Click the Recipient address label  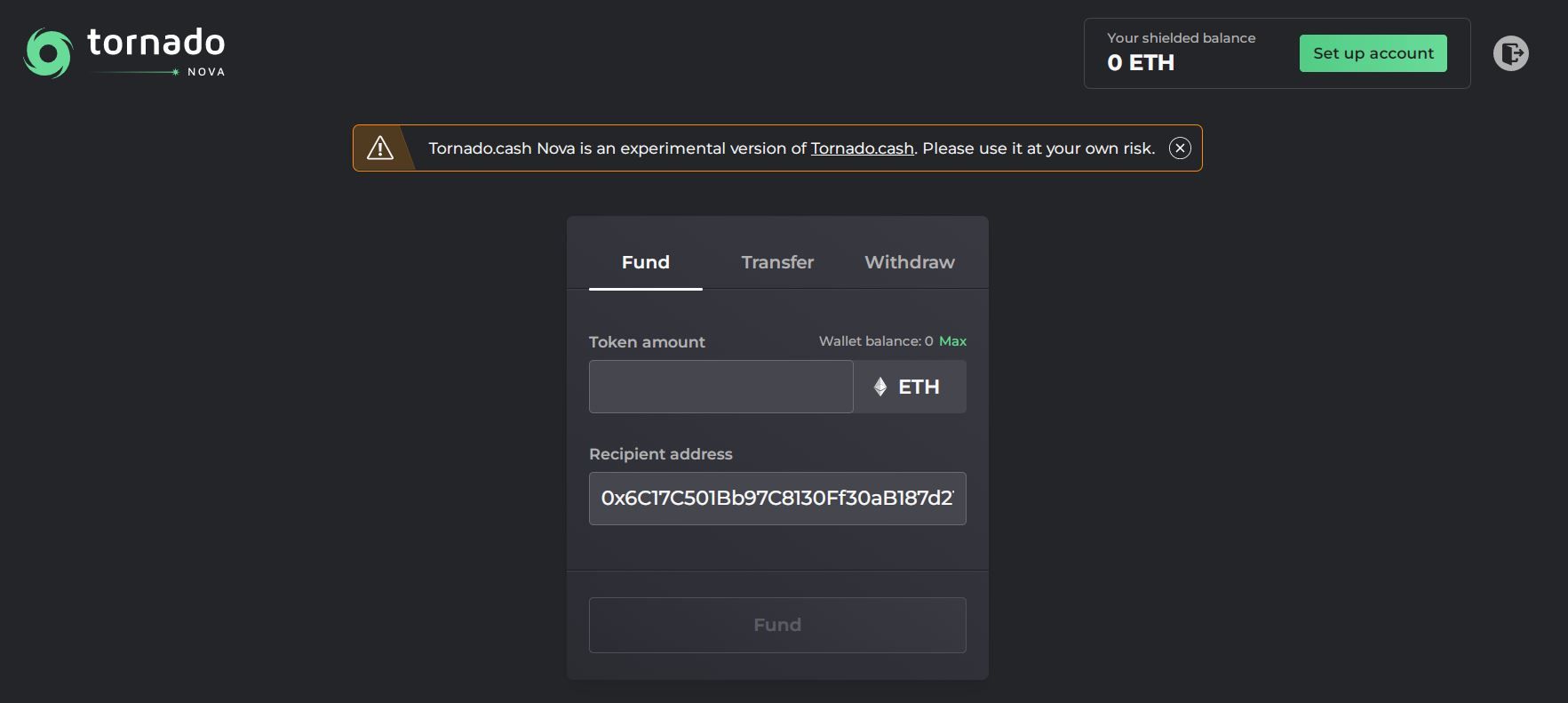click(x=661, y=454)
